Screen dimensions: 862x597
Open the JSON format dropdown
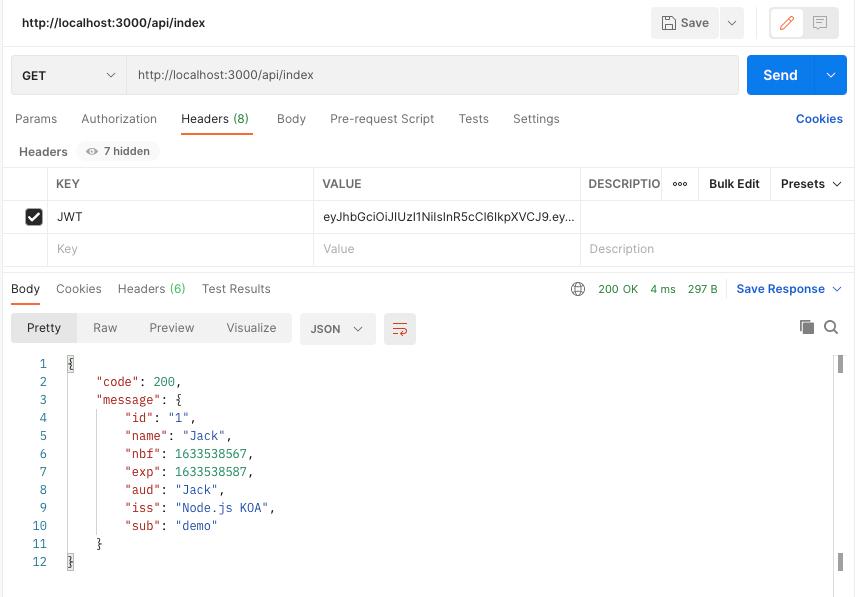tap(337, 329)
